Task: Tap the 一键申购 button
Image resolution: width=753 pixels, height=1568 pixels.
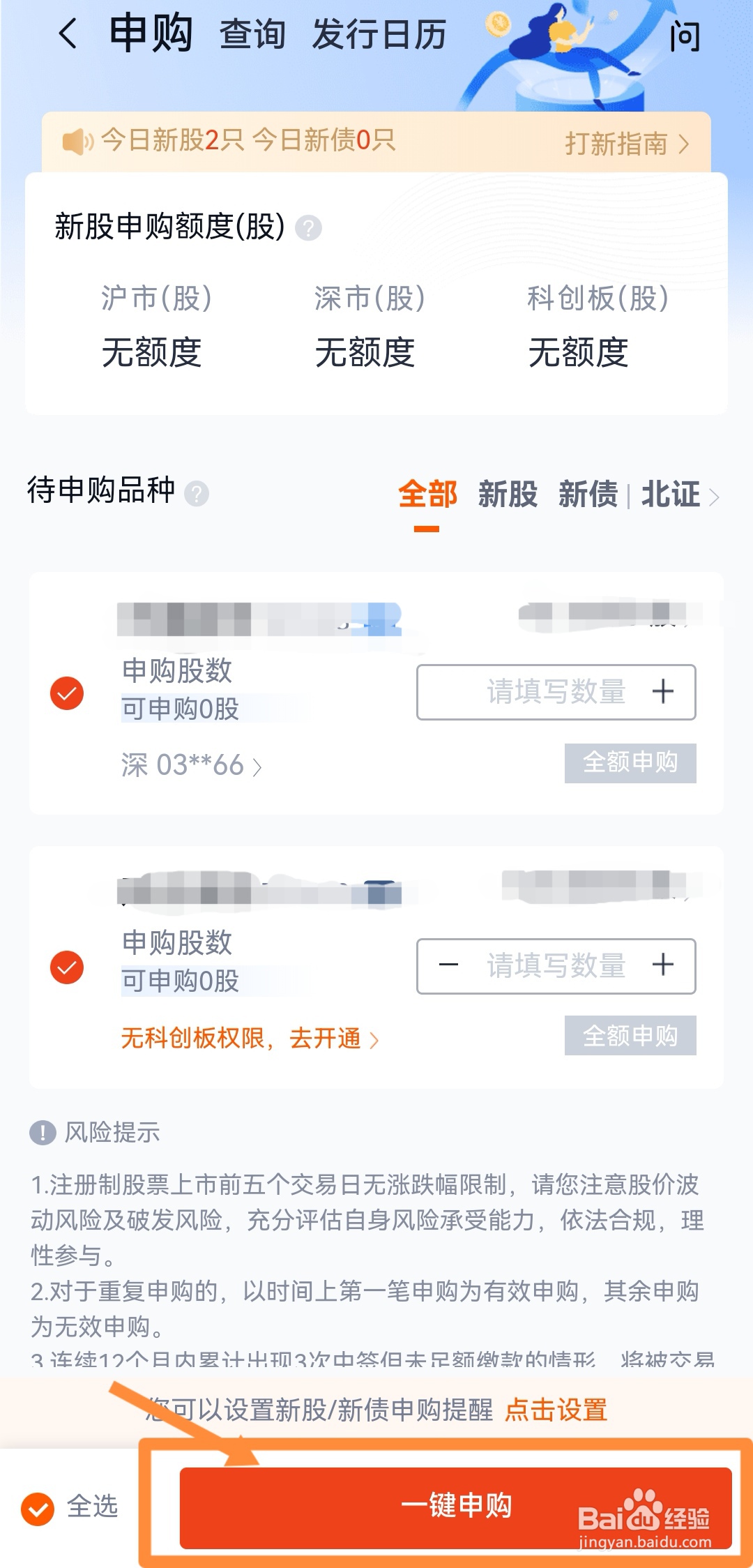Action: point(456,1507)
